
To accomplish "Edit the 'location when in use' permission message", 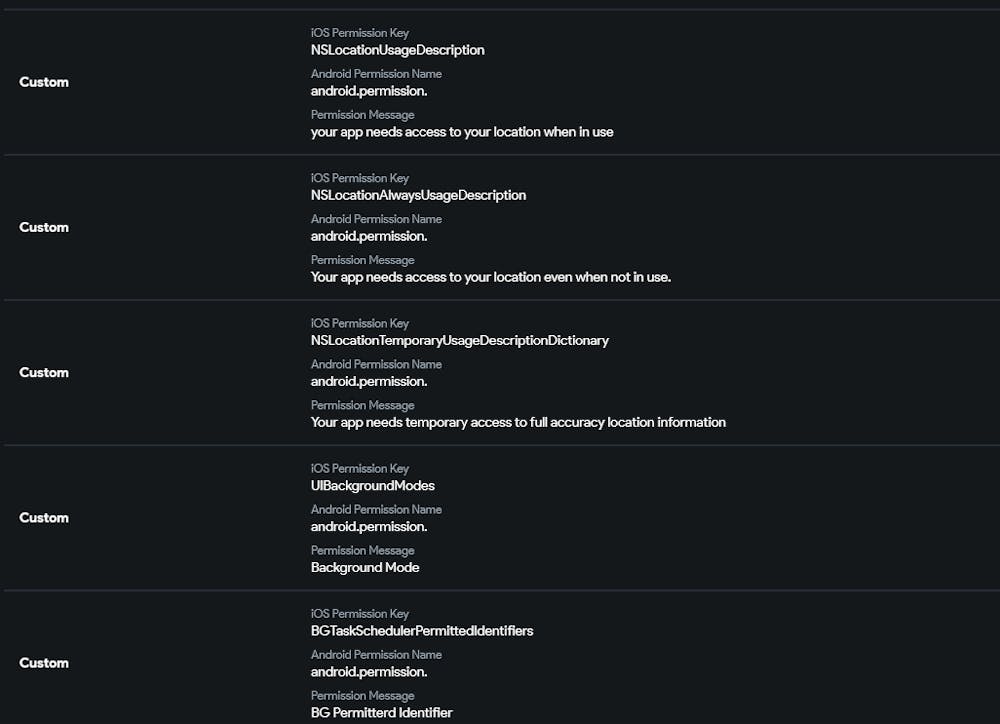I will pos(462,132).
